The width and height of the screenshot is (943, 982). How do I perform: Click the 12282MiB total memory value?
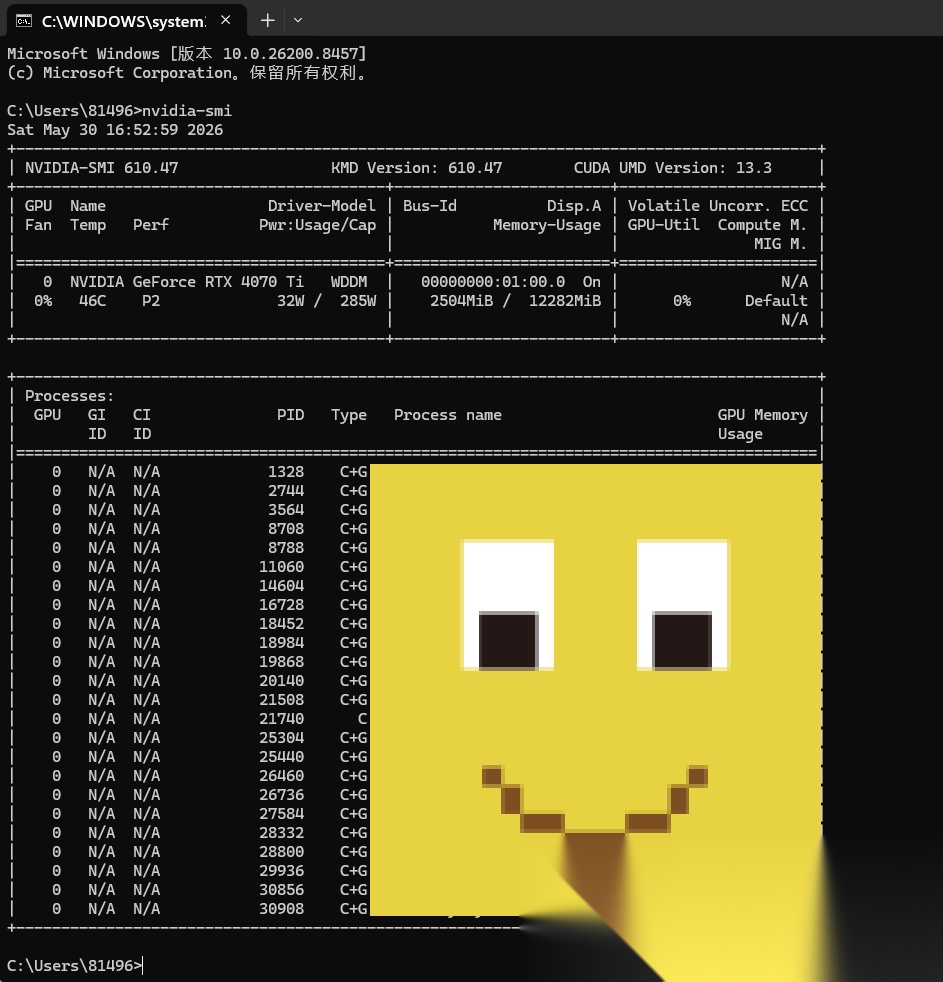[x=565, y=301]
